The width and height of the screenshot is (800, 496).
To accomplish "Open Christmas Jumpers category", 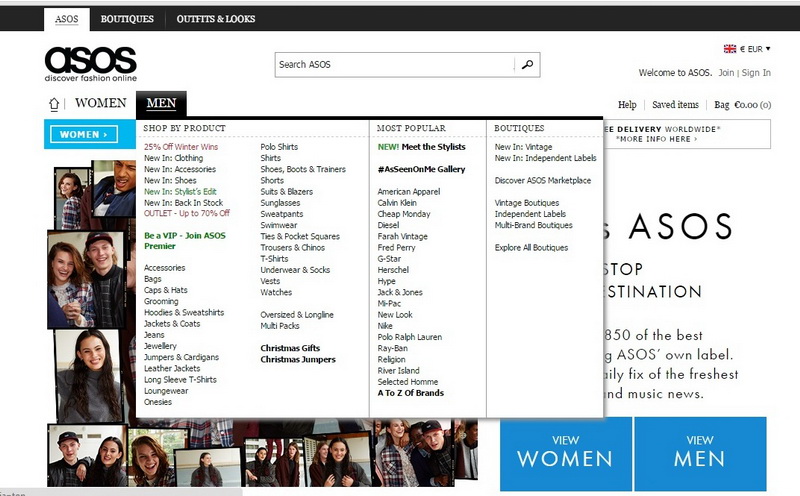I will tap(298, 359).
